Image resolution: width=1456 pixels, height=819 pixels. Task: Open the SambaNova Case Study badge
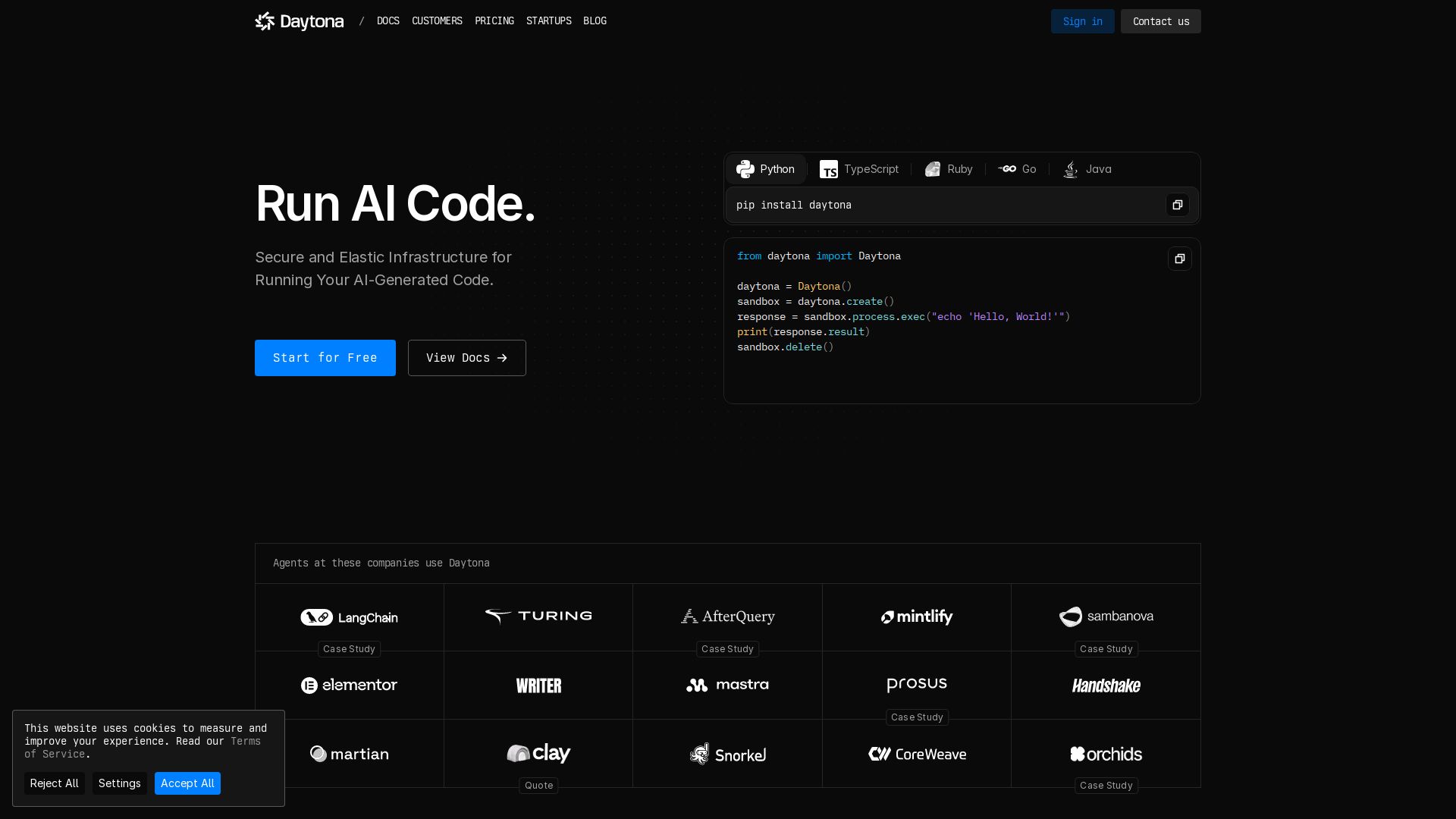1106,649
